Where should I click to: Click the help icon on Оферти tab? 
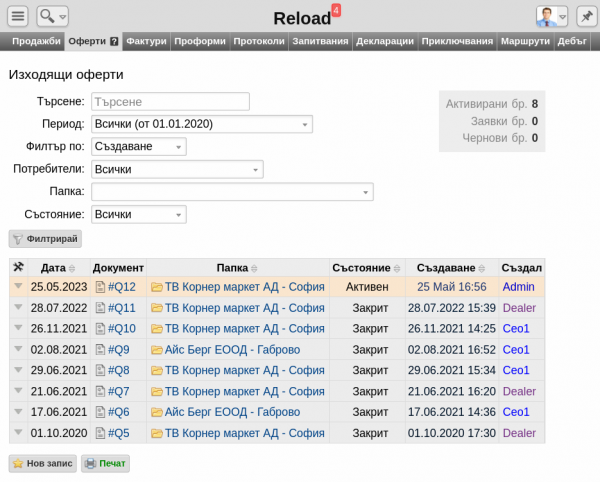pyautogui.click(x=114, y=42)
